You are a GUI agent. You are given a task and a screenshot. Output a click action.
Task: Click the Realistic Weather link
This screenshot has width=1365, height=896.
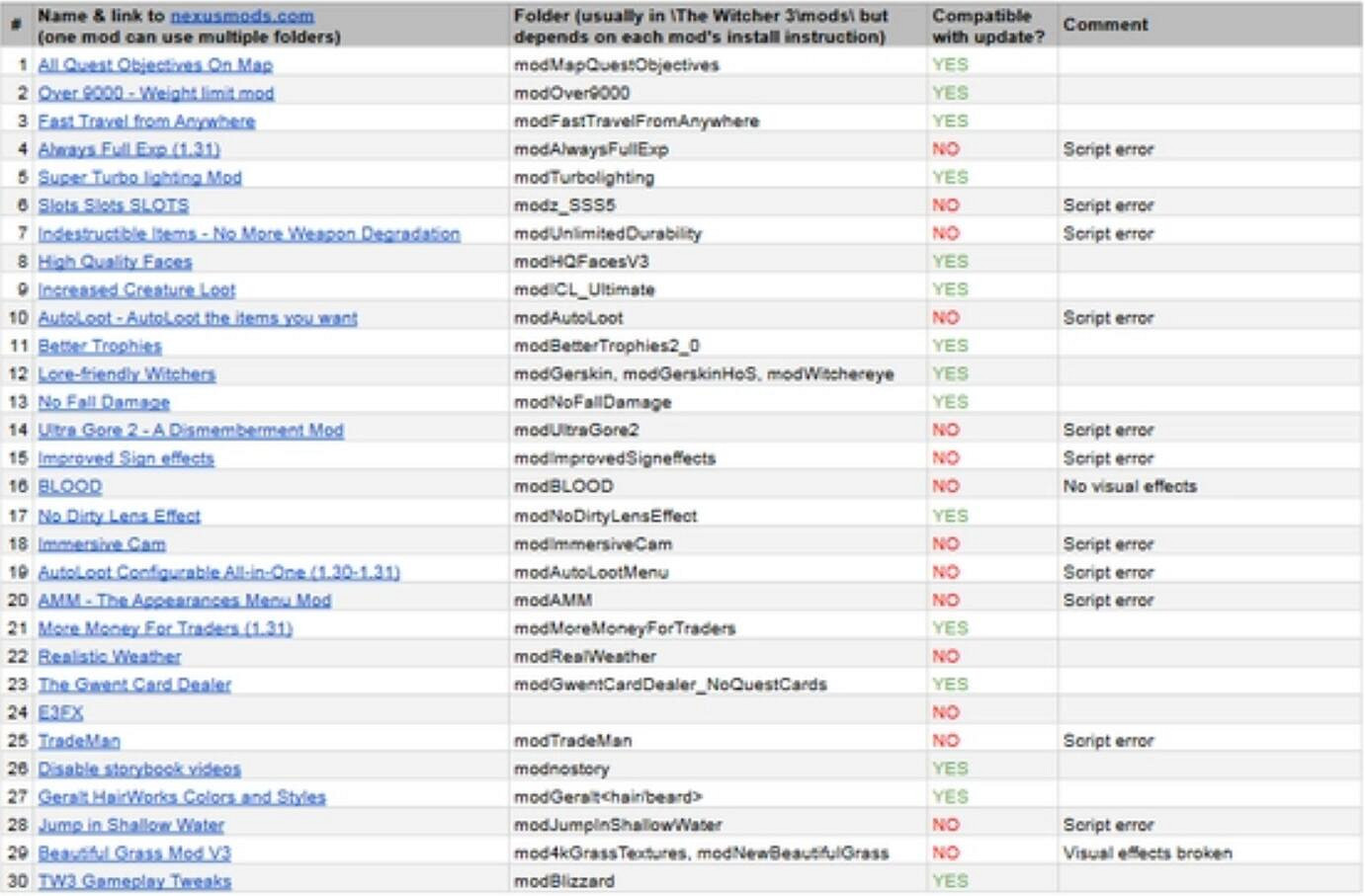coord(109,657)
